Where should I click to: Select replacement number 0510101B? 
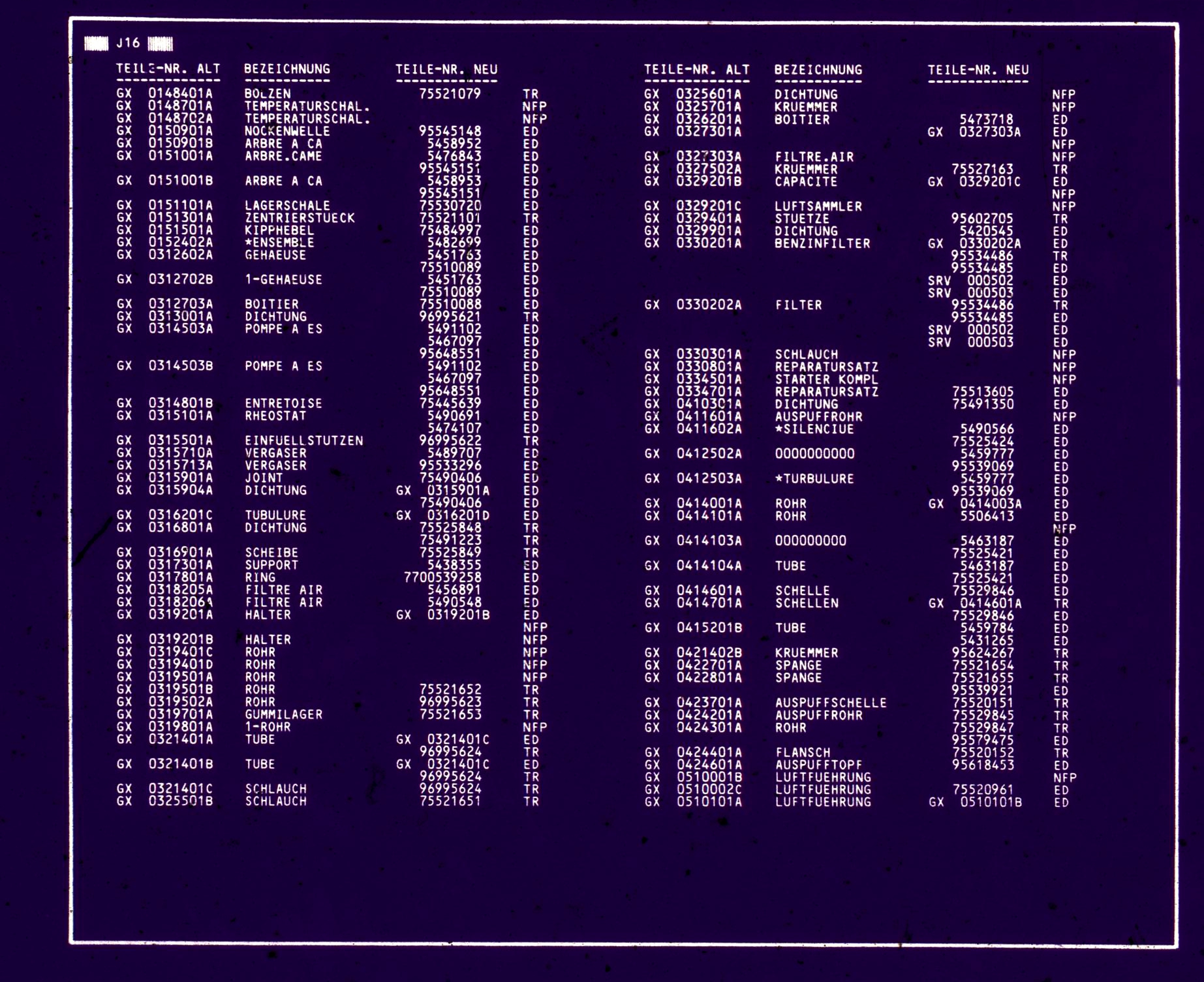990,802
